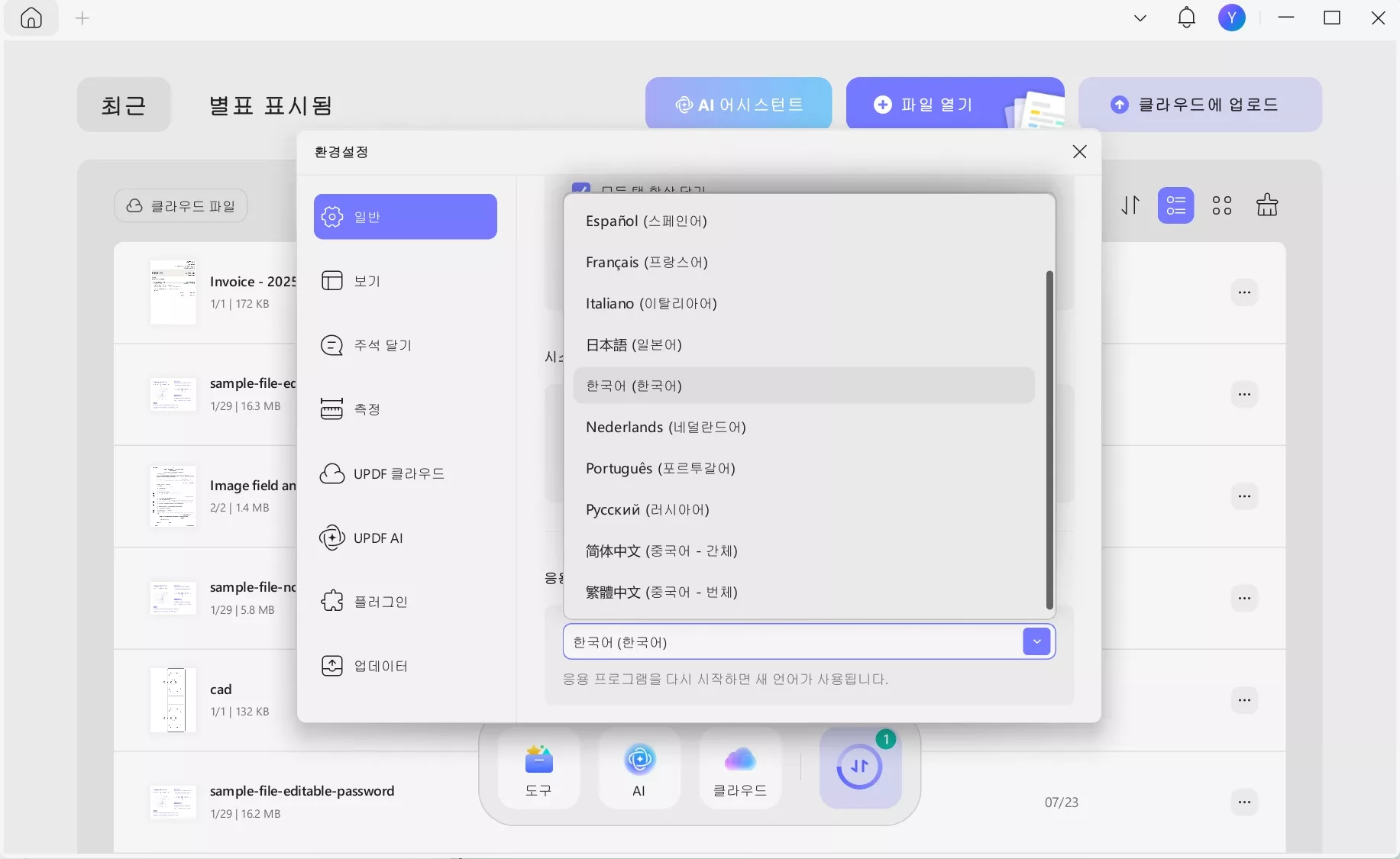Open sample-file-editable-password file name
The height and width of the screenshot is (859, 1400).
tap(302, 791)
